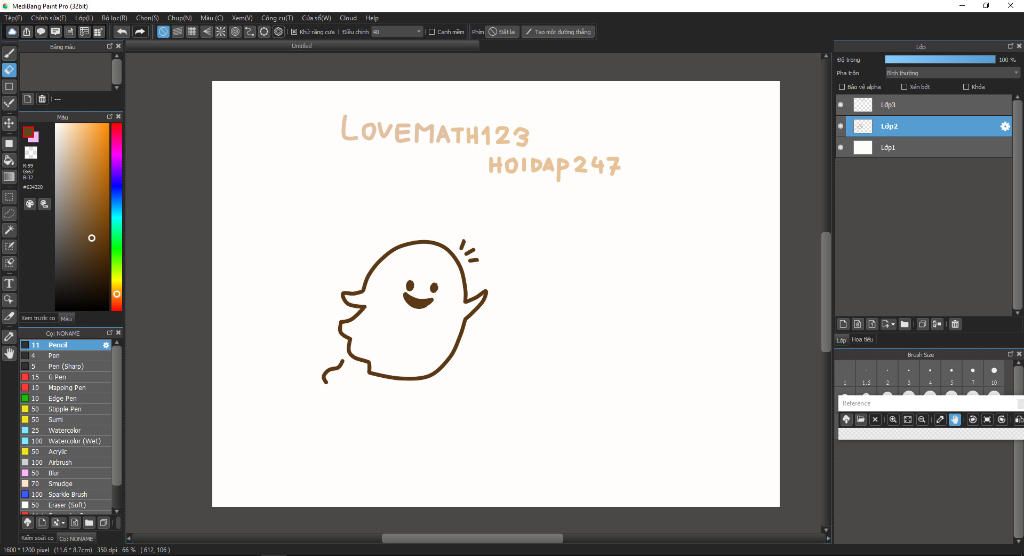The height and width of the screenshot is (556, 1024).
Task: Toggle visibility of Lớp2 layer
Action: coord(840,126)
